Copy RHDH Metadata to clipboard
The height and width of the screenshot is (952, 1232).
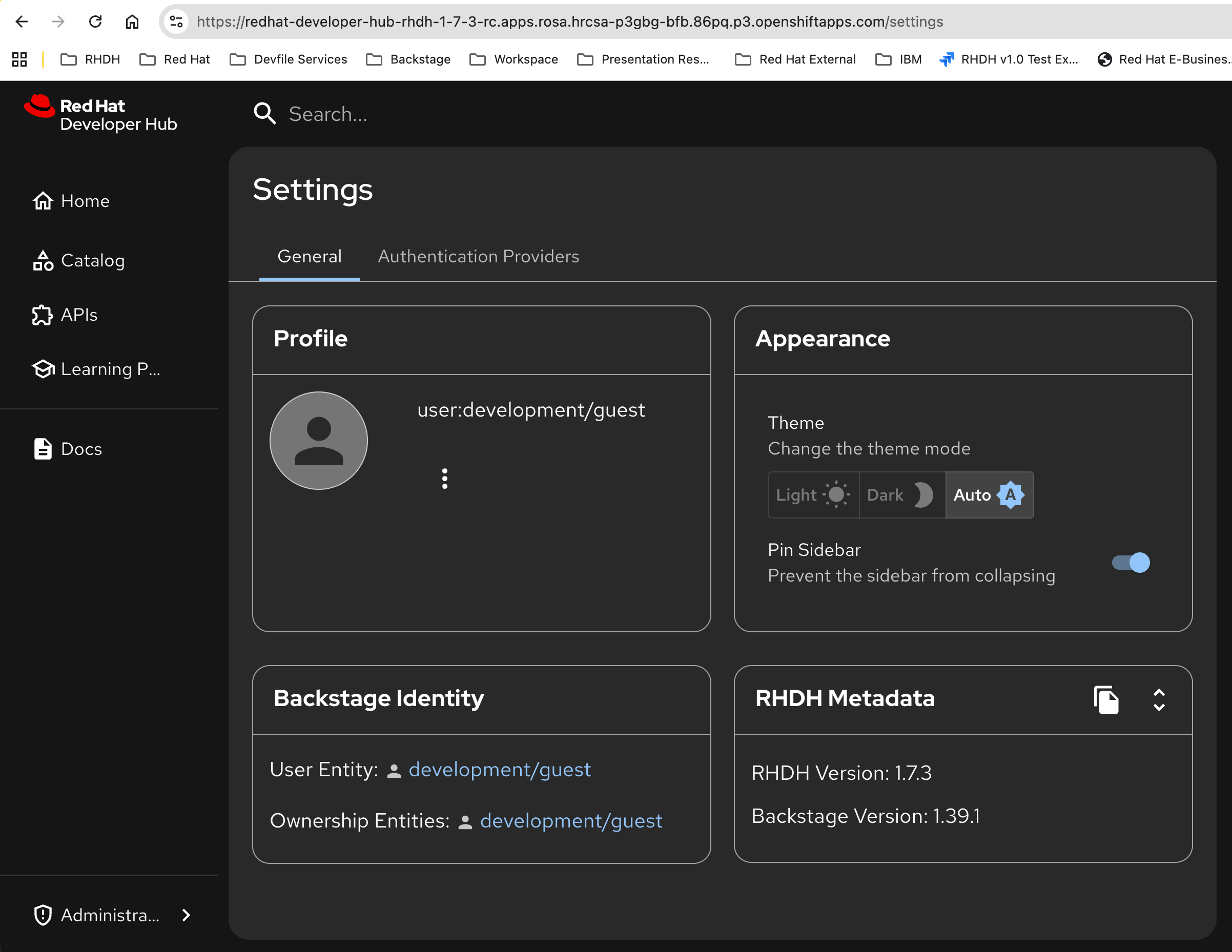[x=1105, y=699]
